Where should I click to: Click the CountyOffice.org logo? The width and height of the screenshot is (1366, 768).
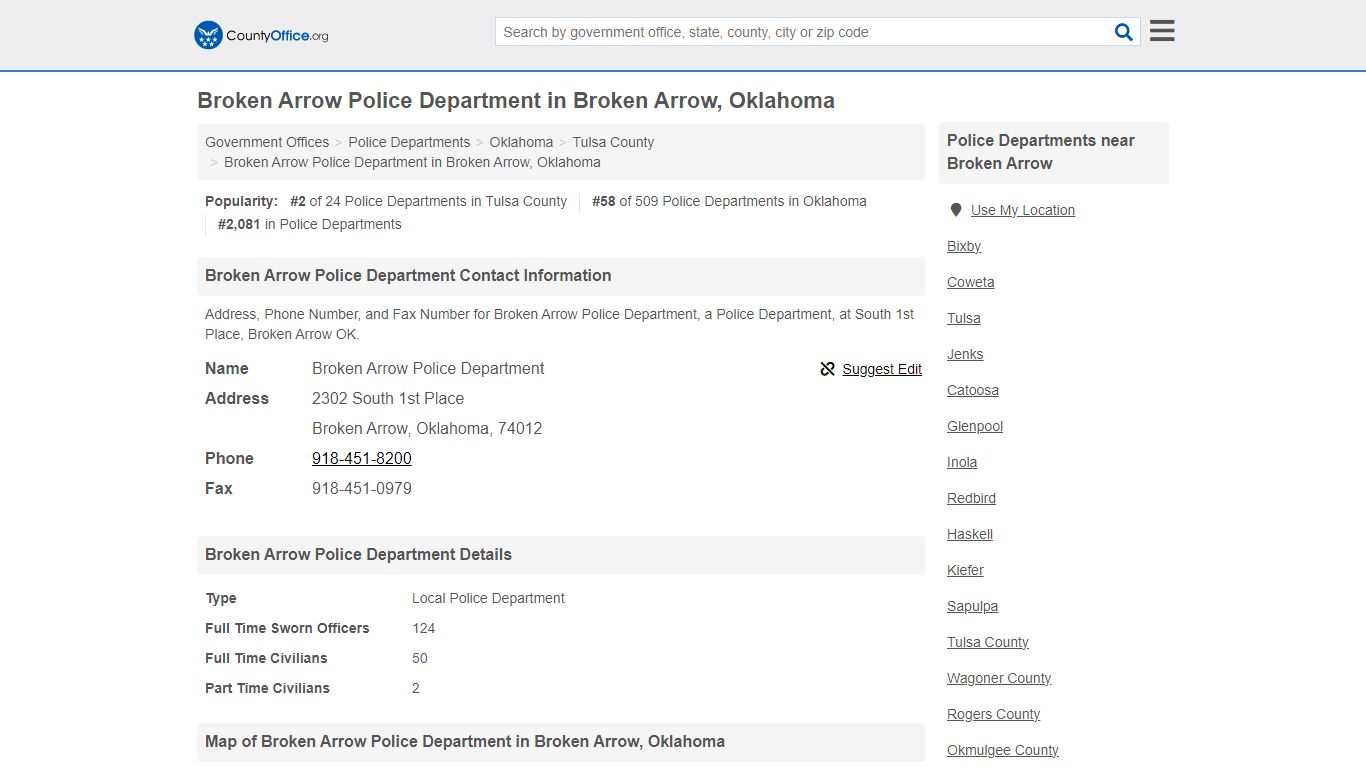(261, 35)
